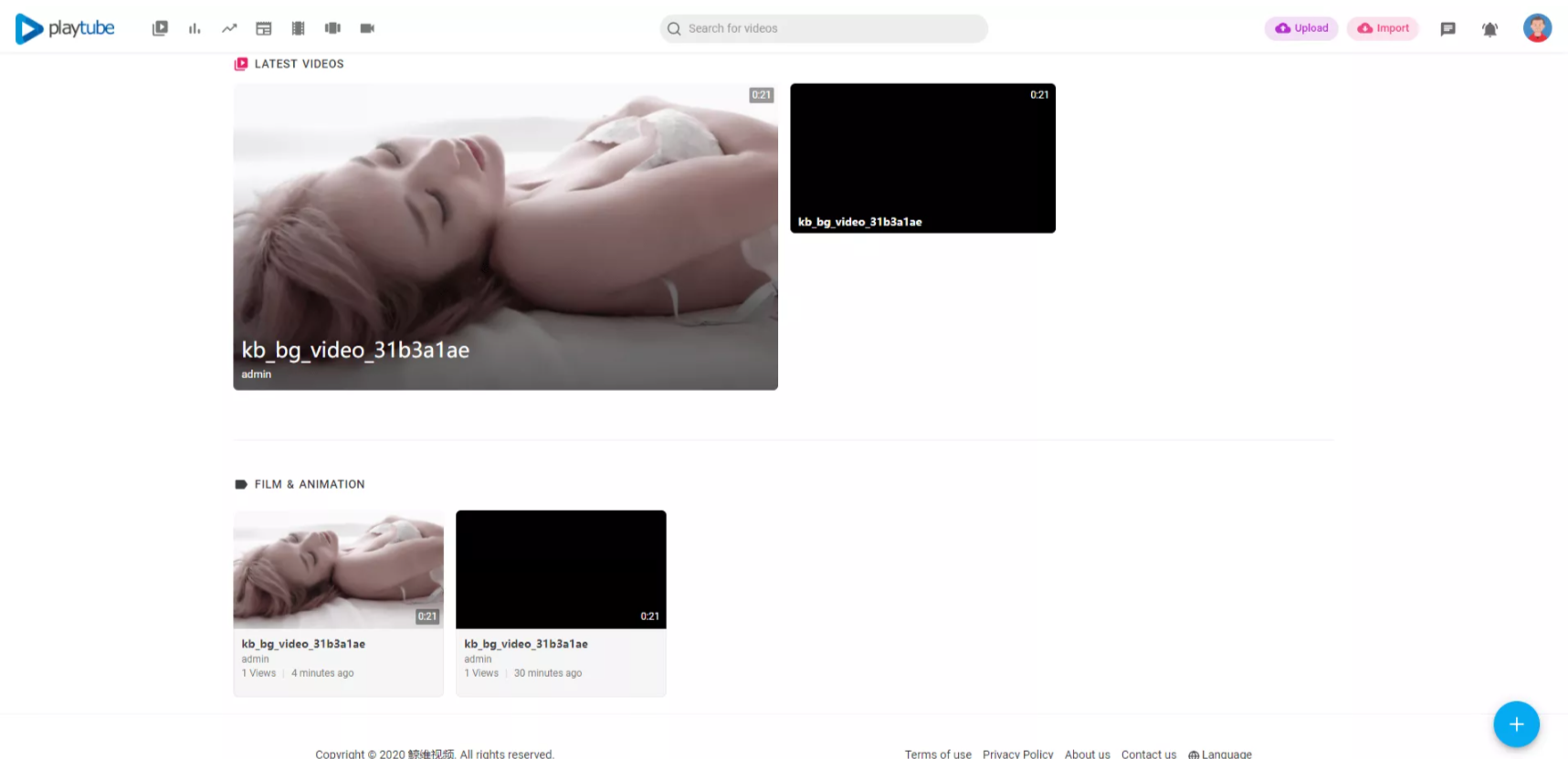This screenshot has height=759, width=1568.
Task: Open the notifications bell
Action: point(1489,29)
